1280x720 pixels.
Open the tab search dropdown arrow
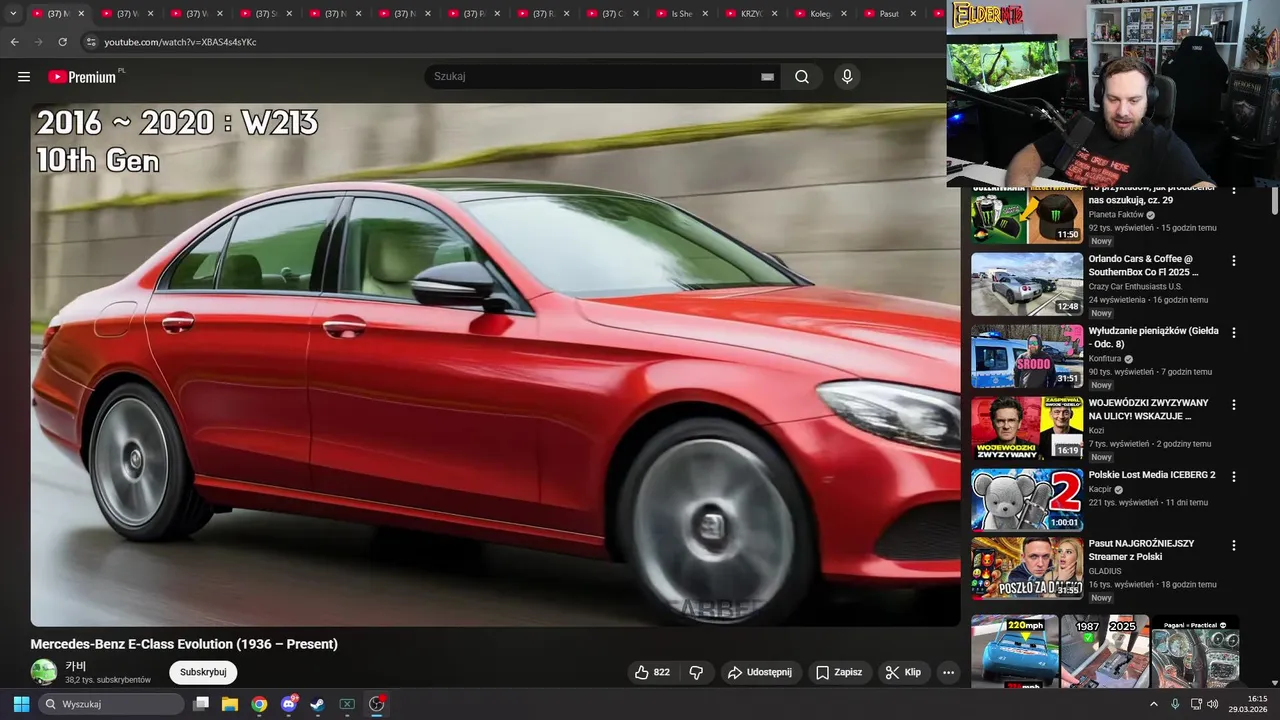(13, 14)
